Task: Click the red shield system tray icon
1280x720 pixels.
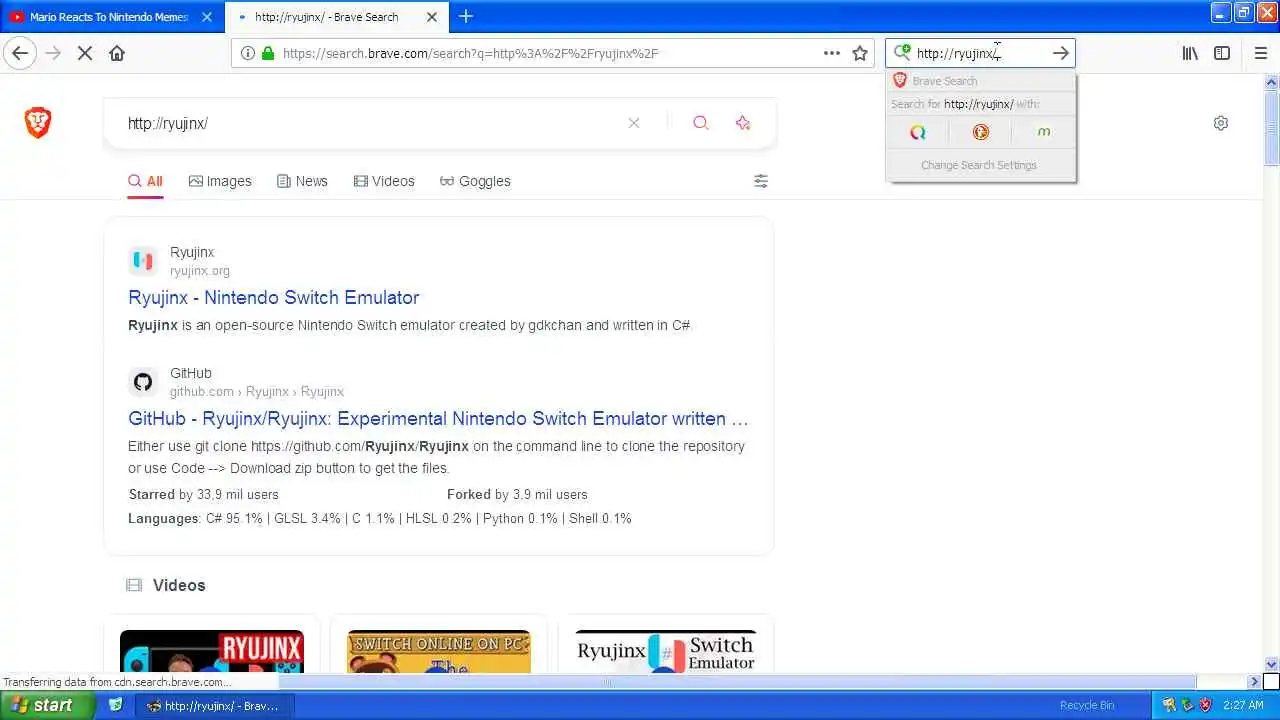Action: 1206,705
